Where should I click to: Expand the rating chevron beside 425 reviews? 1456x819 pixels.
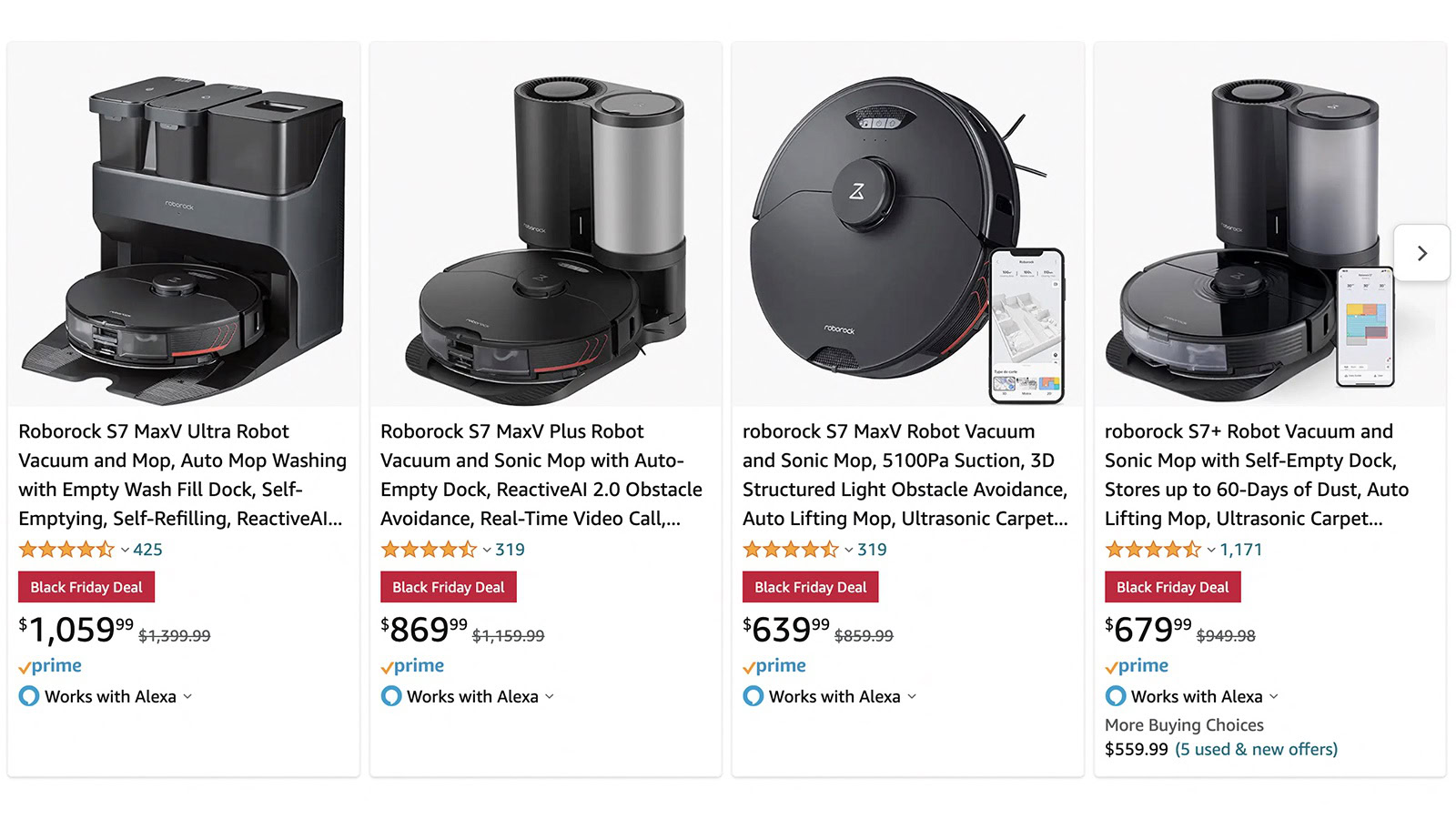point(126,550)
